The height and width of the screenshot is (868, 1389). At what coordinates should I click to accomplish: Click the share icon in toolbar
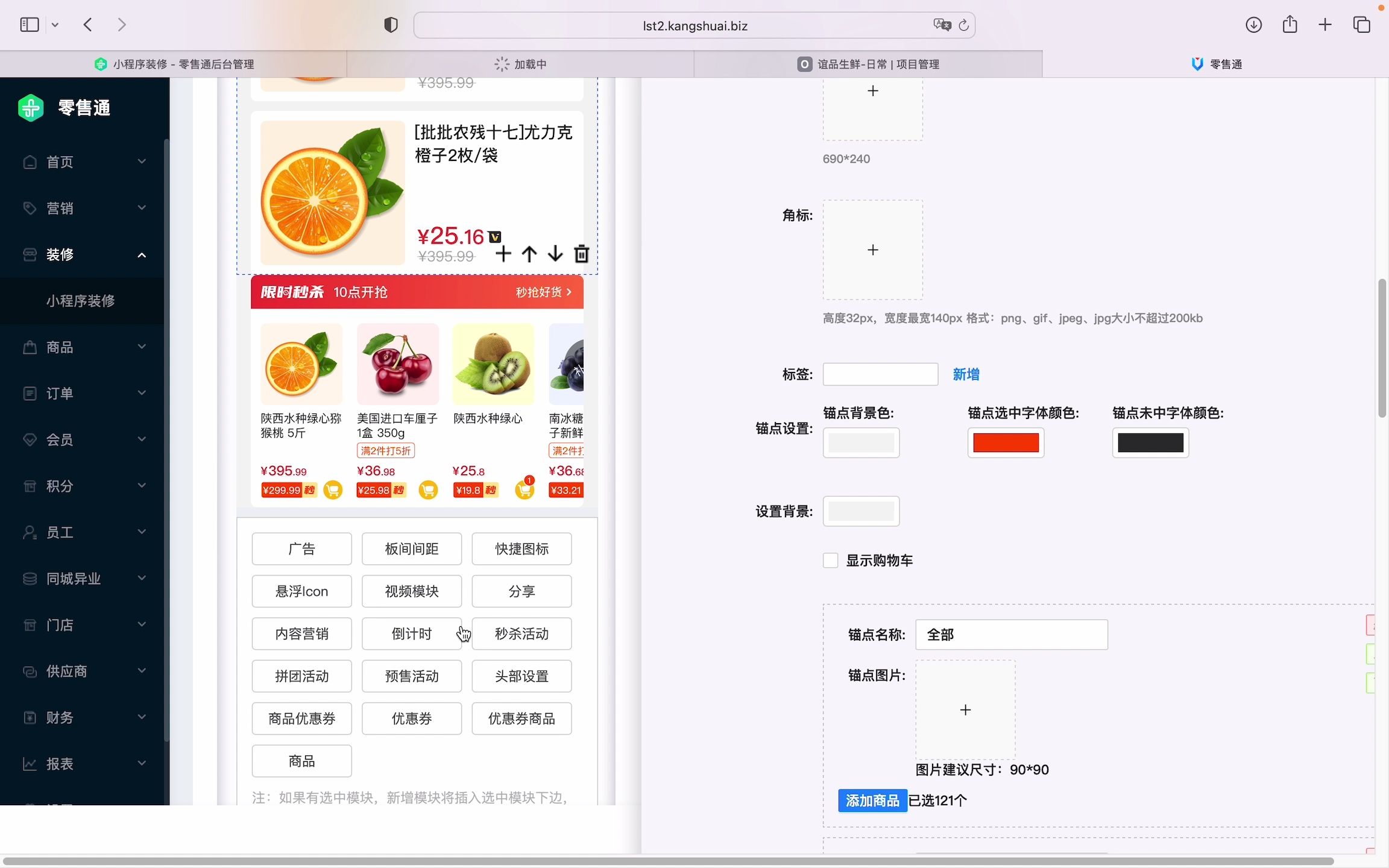pos(1290,25)
